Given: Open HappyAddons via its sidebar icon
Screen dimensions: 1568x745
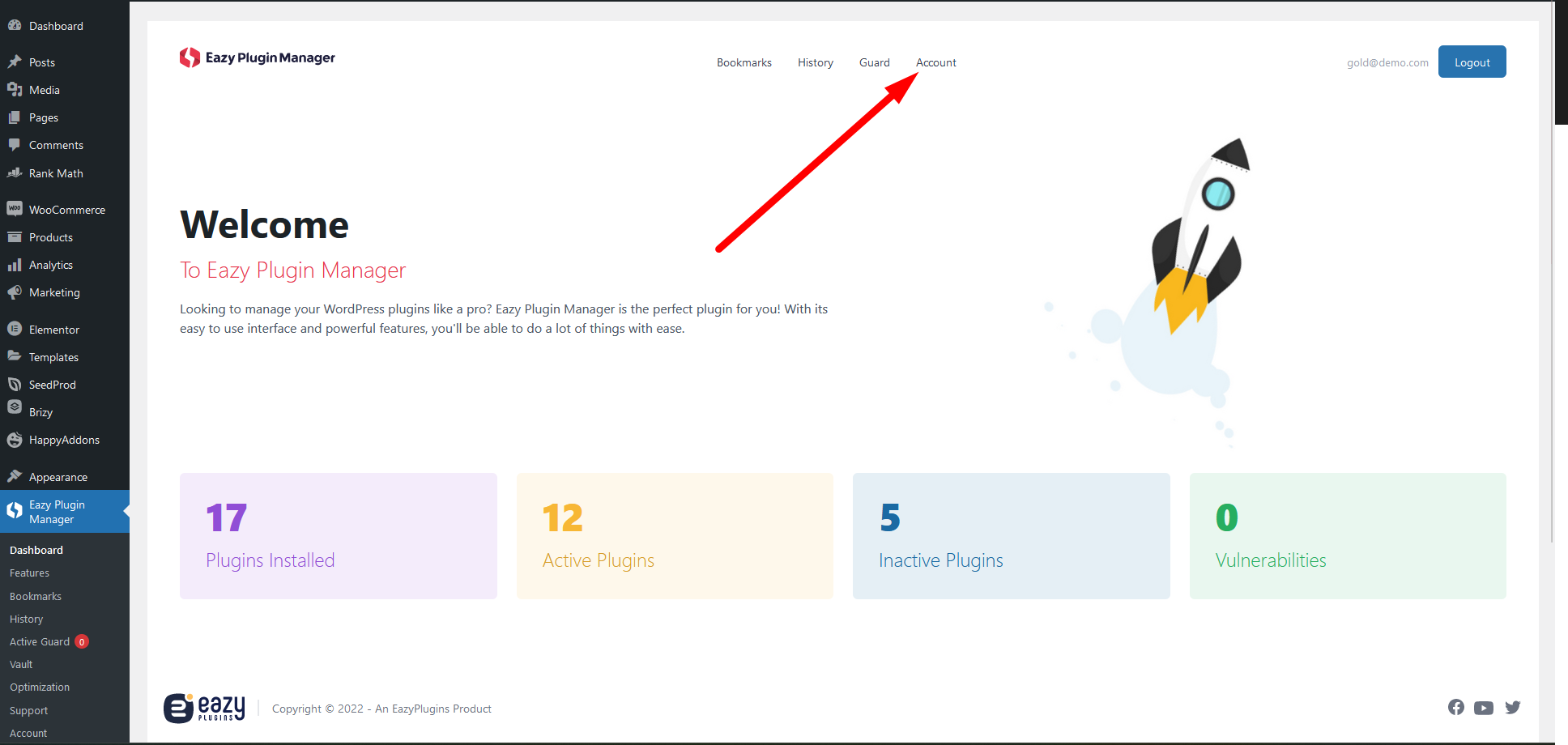Looking at the screenshot, I should point(15,440).
